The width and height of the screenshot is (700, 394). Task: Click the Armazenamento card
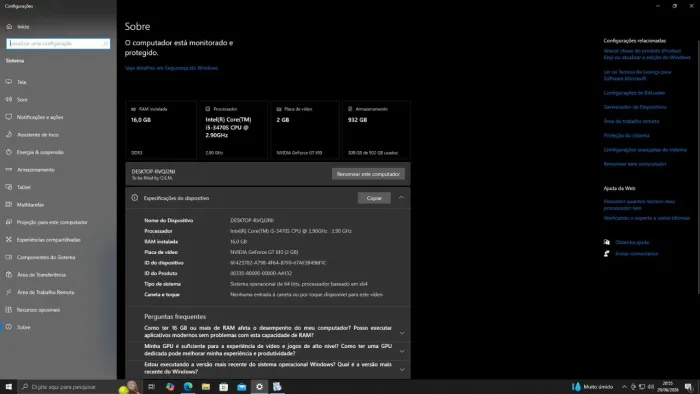376,130
